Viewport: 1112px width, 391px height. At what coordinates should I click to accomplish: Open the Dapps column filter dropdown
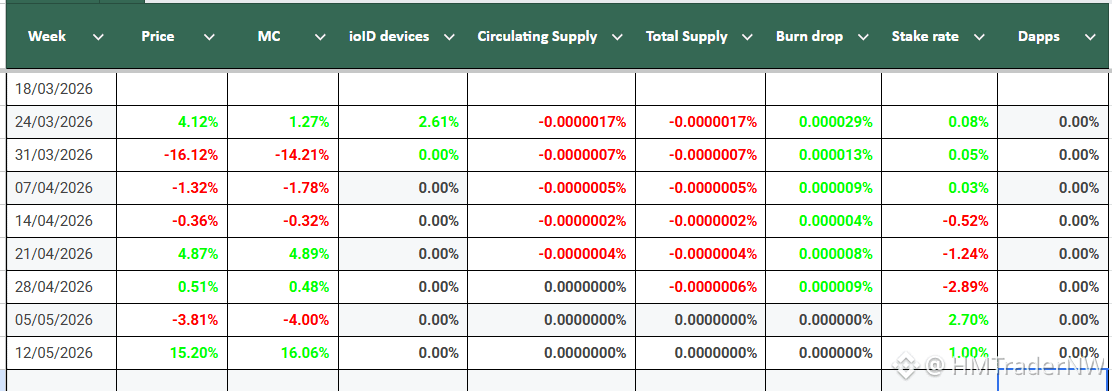[x=1090, y=37]
